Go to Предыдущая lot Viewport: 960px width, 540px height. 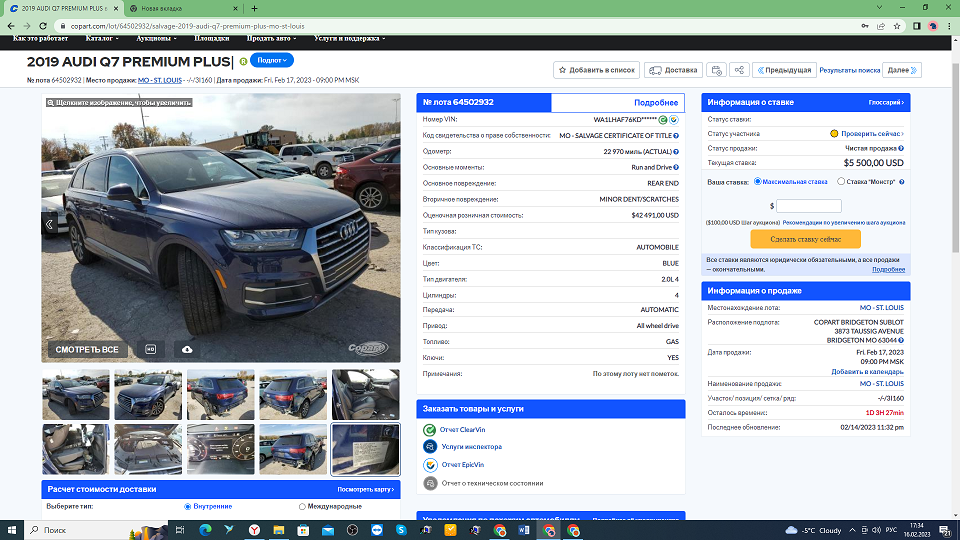pyautogui.click(x=784, y=70)
